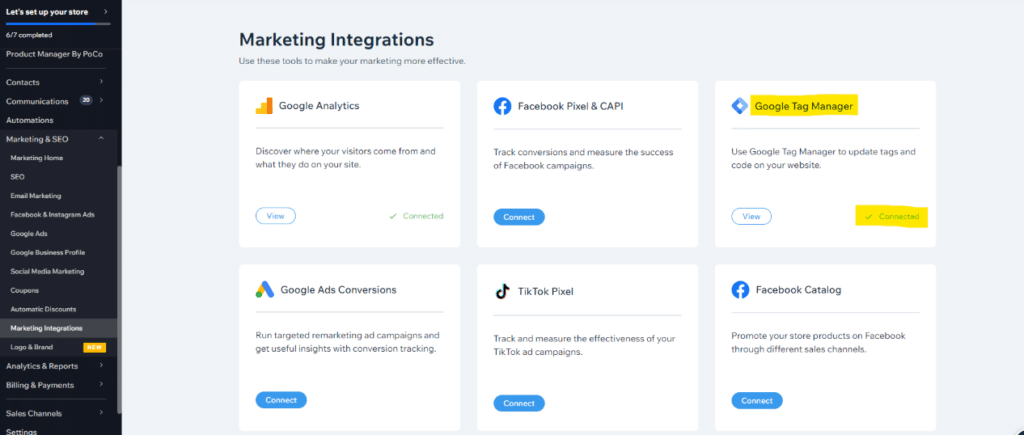
Task: Expand the Sales Channels arrow
Action: 101,413
